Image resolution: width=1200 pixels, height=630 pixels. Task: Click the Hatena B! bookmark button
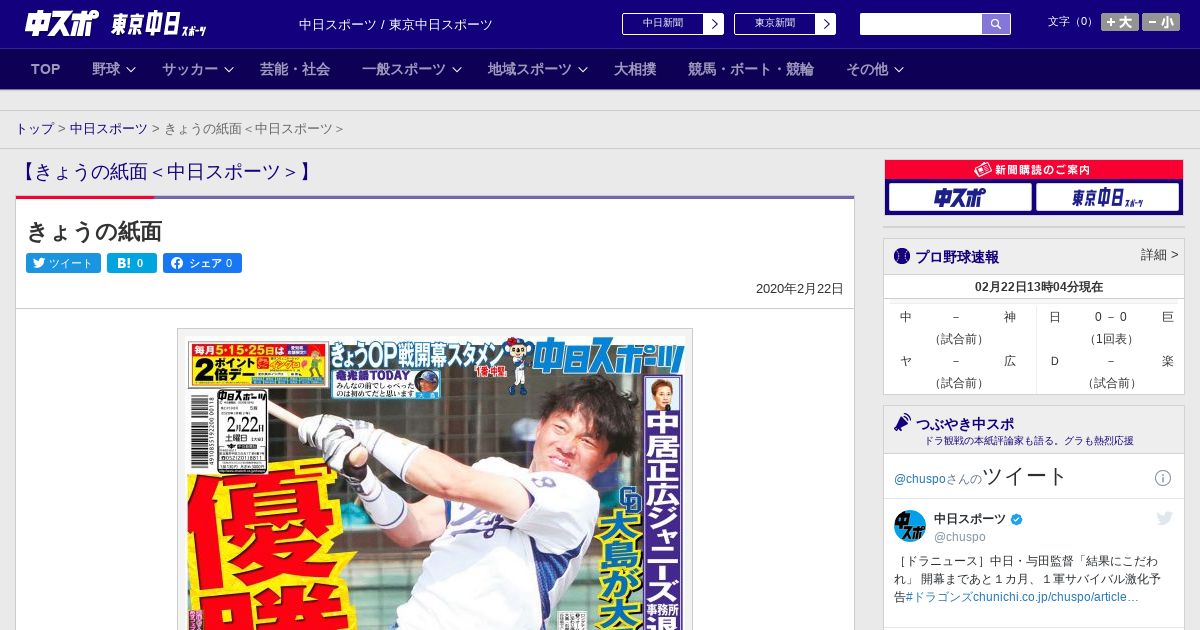coord(132,263)
